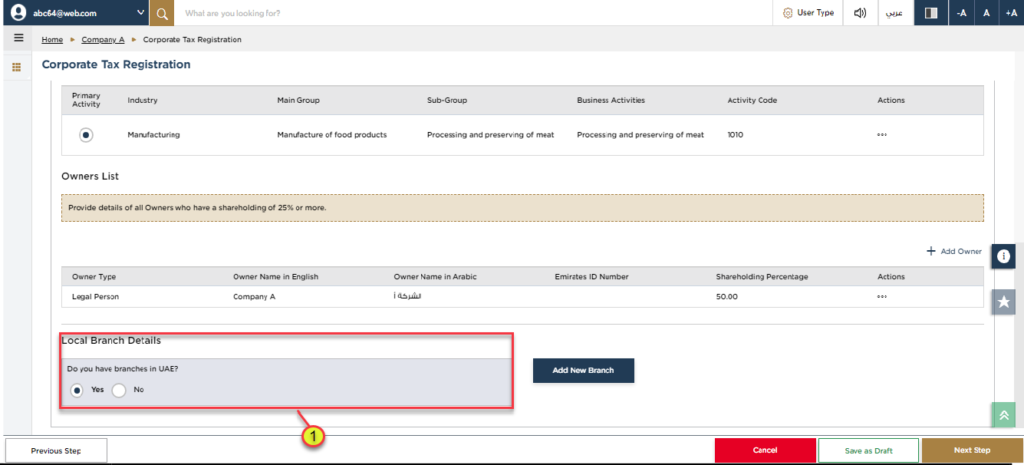The image size is (1024, 465).
Task: Open actions menu for the Company A owner row
Action: [x=882, y=296]
